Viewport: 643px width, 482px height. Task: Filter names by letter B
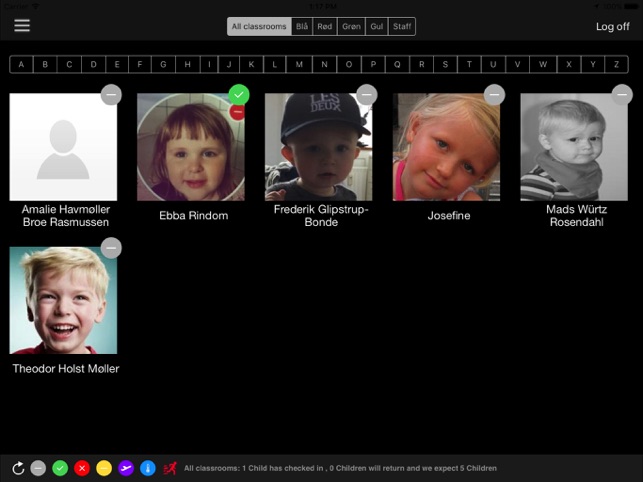(45, 64)
